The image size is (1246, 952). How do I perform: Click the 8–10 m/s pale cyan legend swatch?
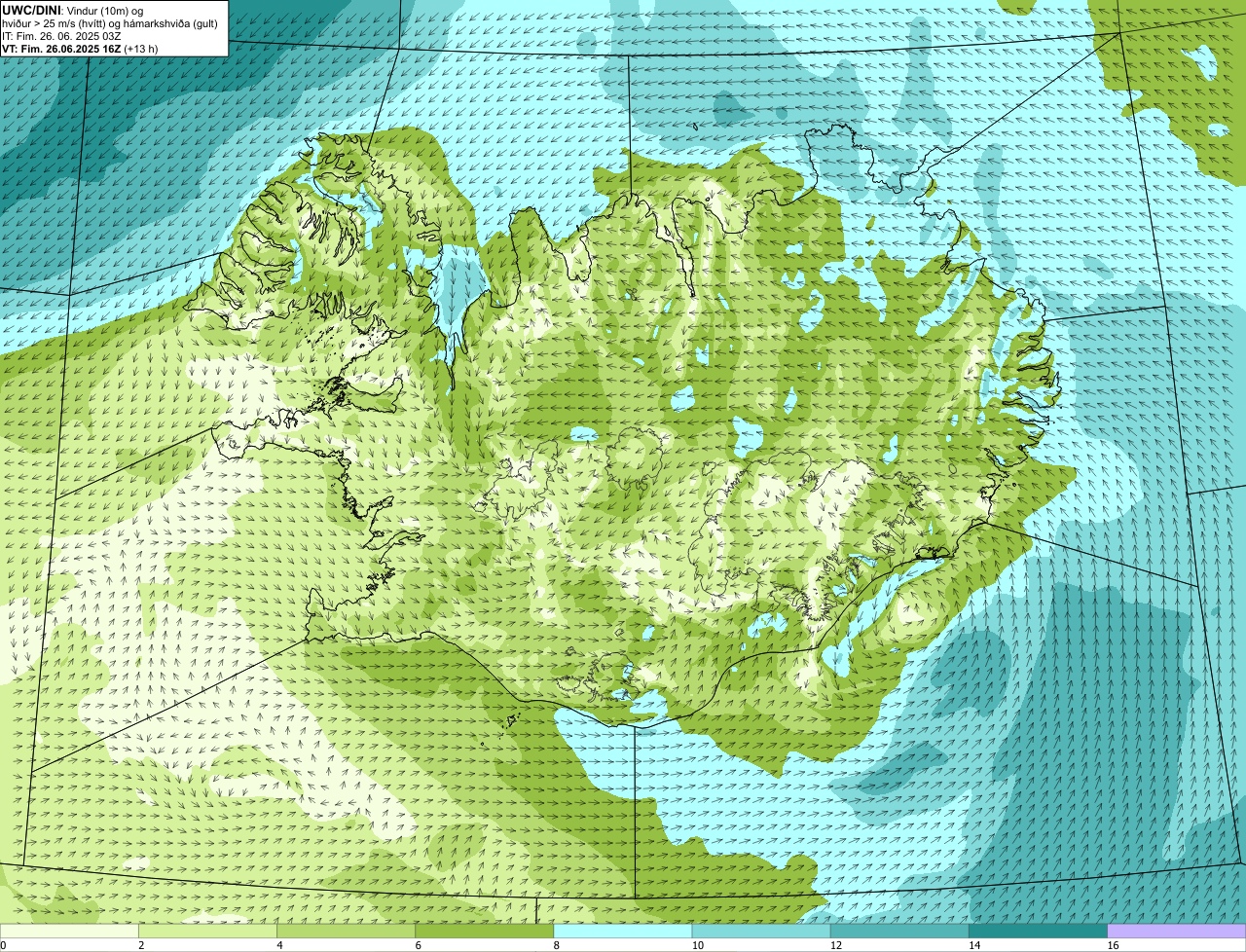tap(623, 932)
